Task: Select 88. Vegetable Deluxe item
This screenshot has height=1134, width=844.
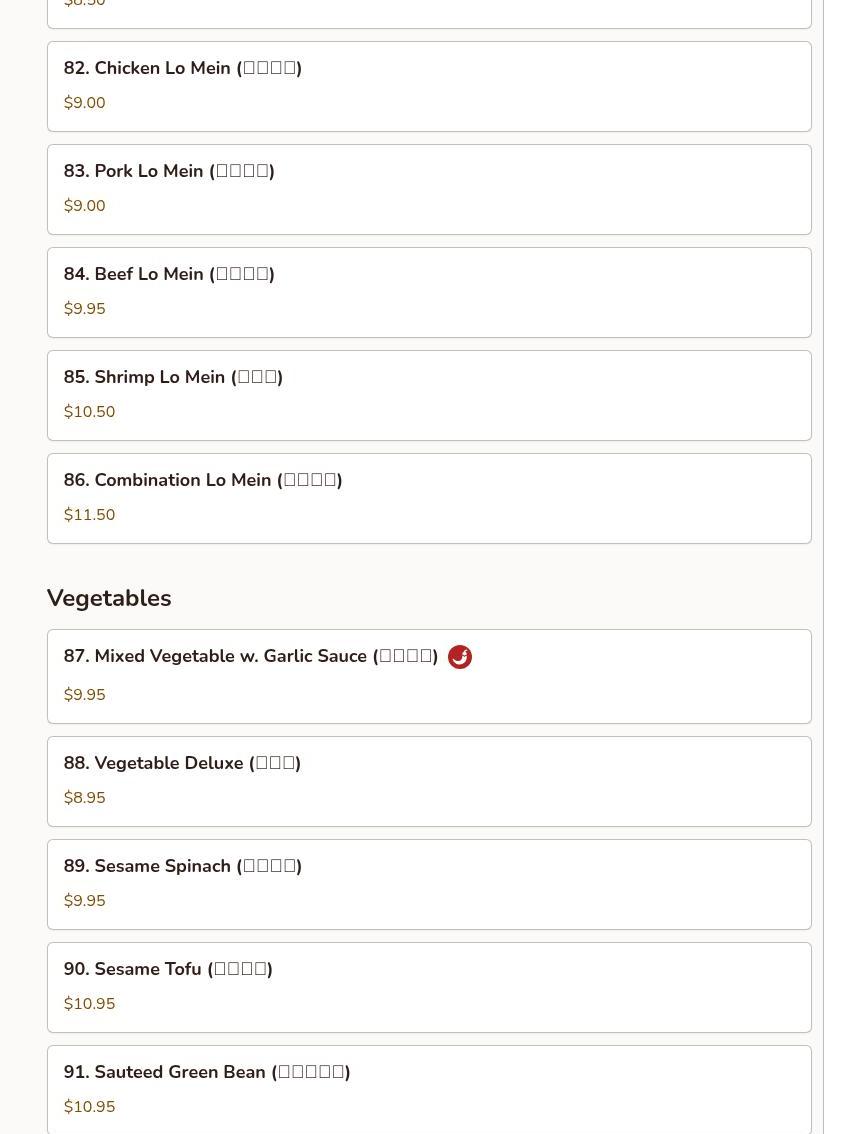Action: [429, 781]
